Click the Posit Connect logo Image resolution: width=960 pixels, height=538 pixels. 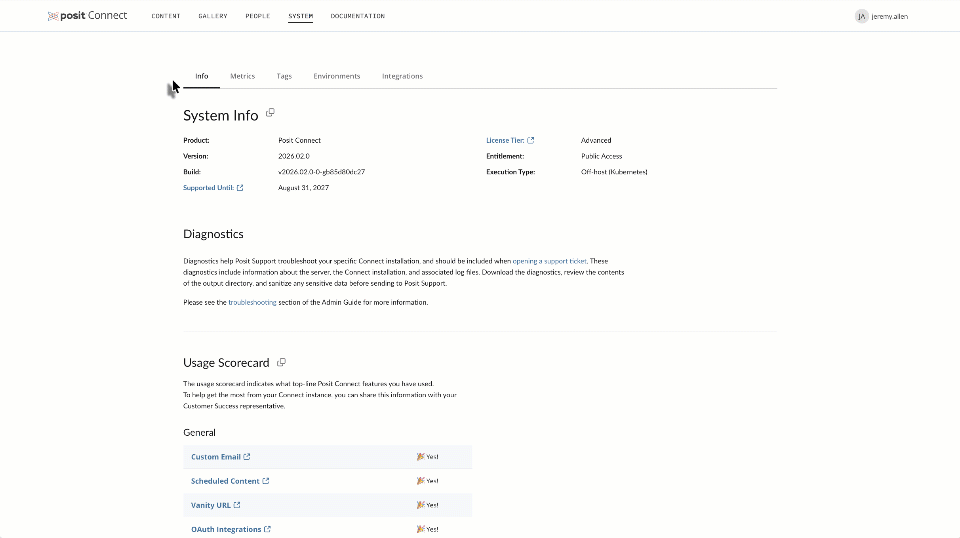[x=87, y=16]
